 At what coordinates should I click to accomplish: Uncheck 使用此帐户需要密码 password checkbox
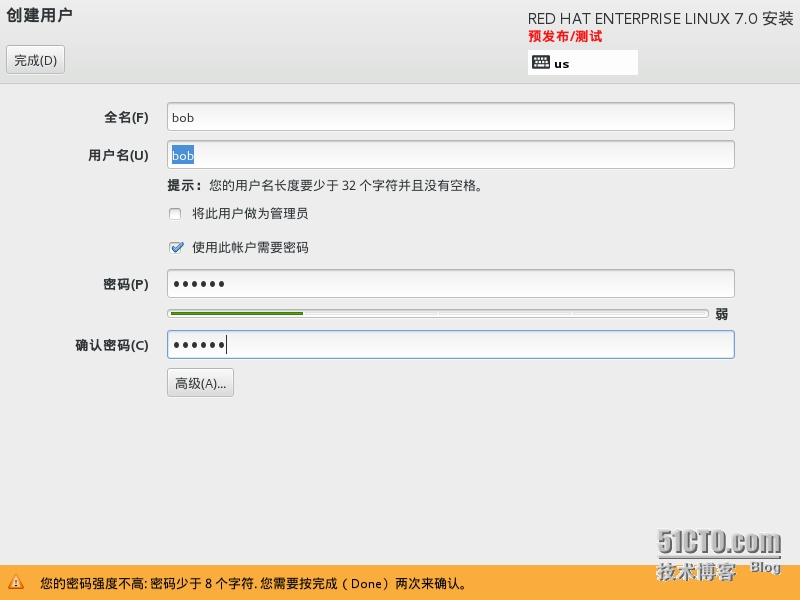(176, 248)
